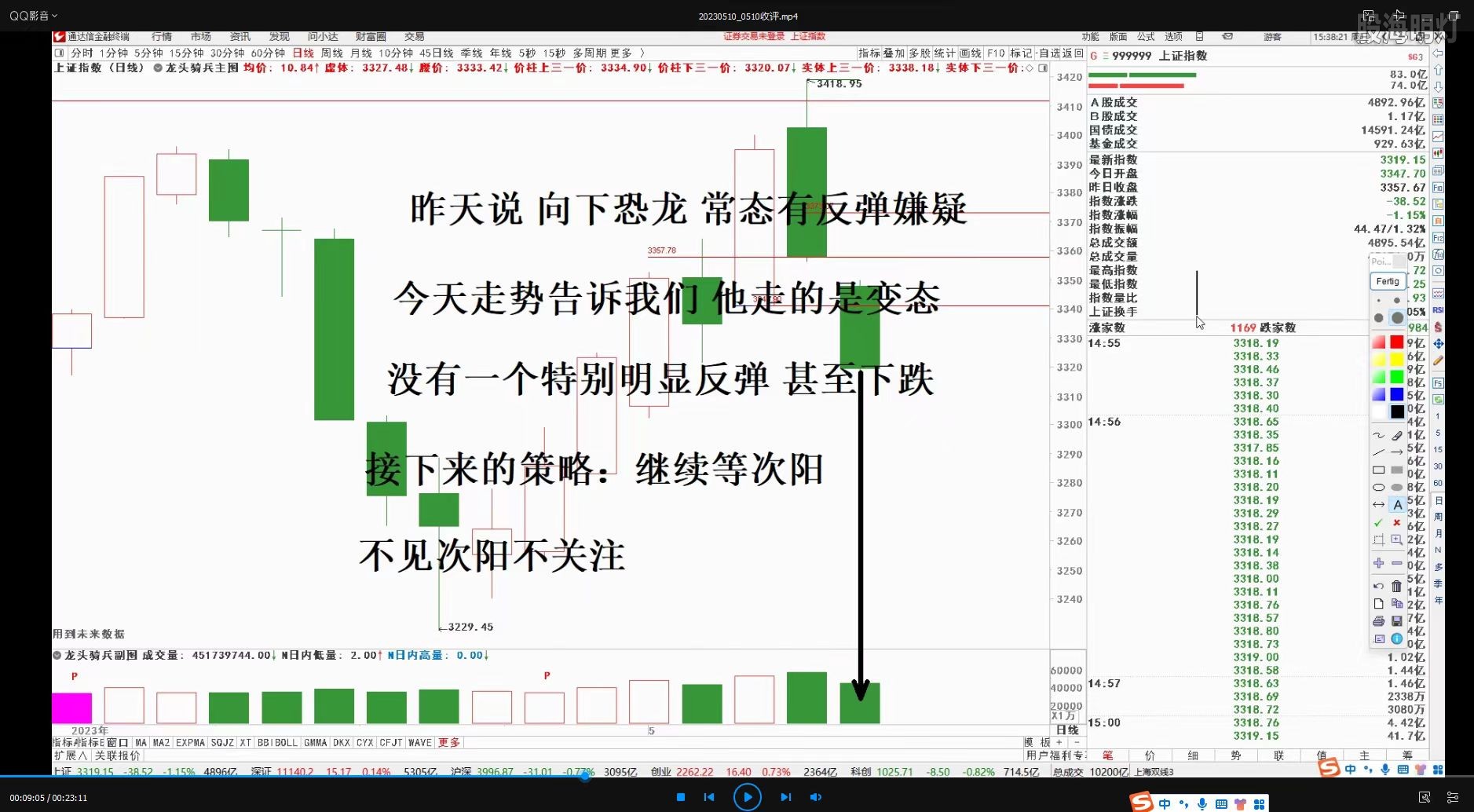Select the MA indicator tab
Image resolution: width=1474 pixels, height=812 pixels.
(x=141, y=742)
